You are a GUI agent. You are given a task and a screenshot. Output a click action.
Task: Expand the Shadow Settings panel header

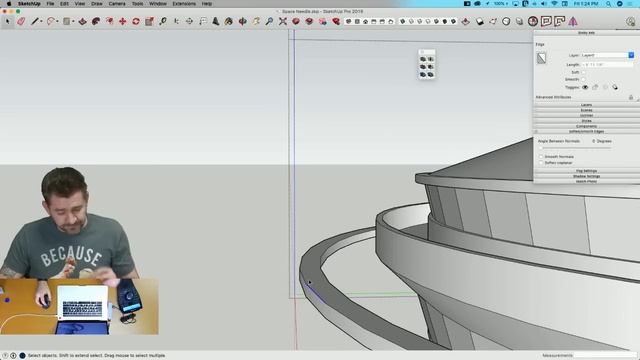pos(587,176)
